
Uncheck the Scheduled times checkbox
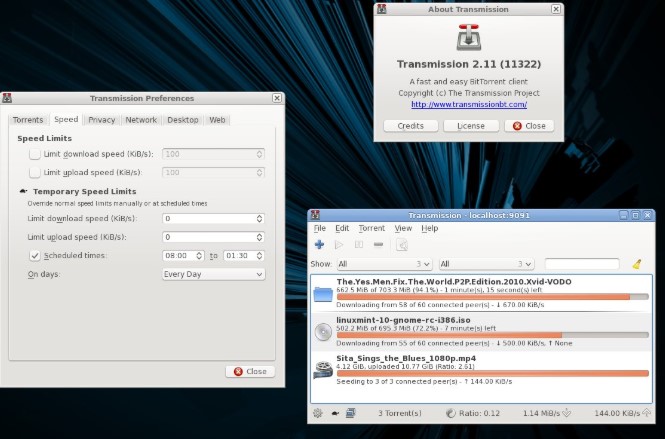[x=34, y=256]
